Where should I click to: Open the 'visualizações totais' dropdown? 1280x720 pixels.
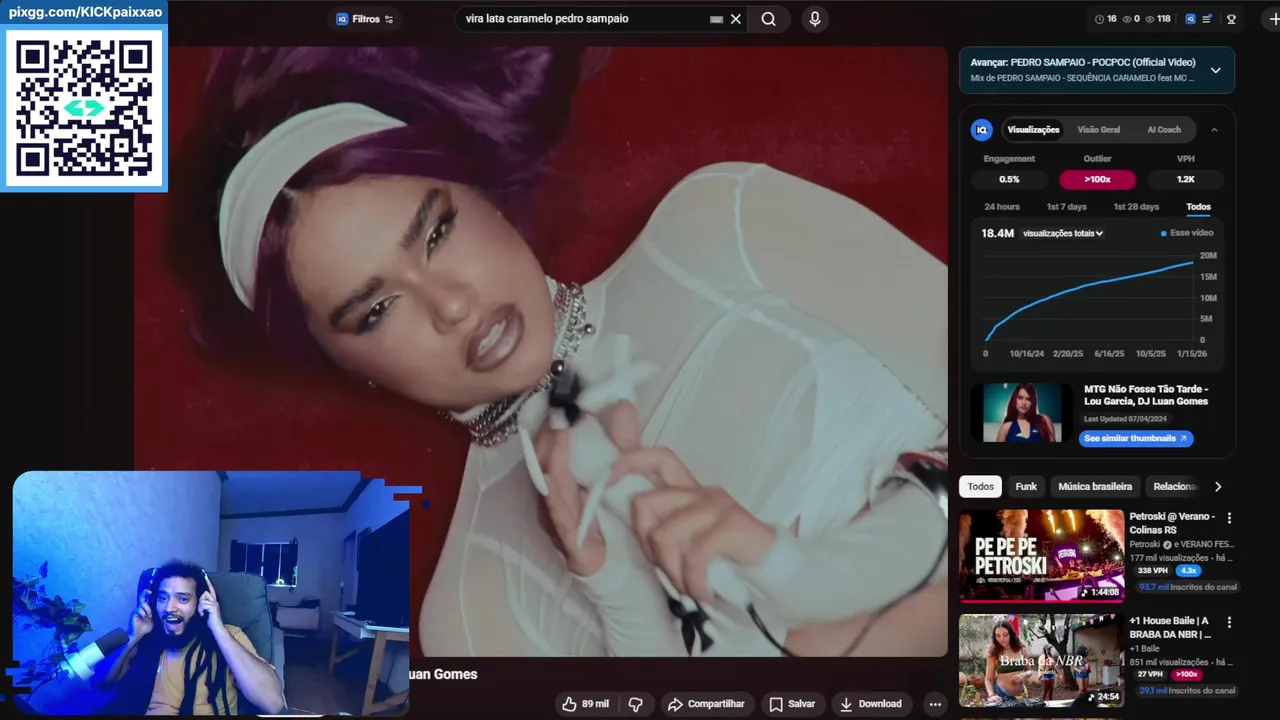[1063, 233]
